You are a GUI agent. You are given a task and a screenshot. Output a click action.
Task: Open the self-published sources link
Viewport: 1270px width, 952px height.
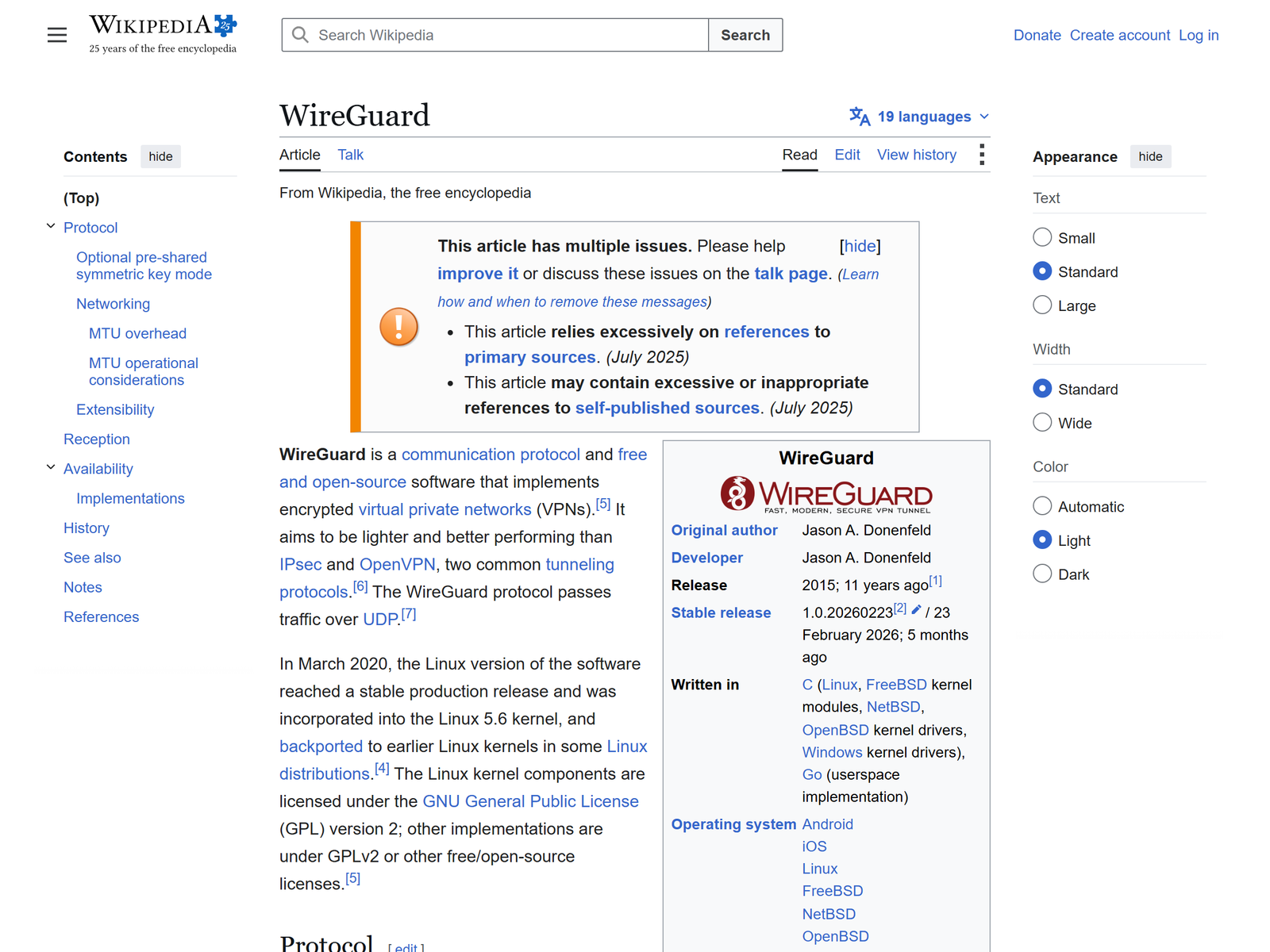668,408
